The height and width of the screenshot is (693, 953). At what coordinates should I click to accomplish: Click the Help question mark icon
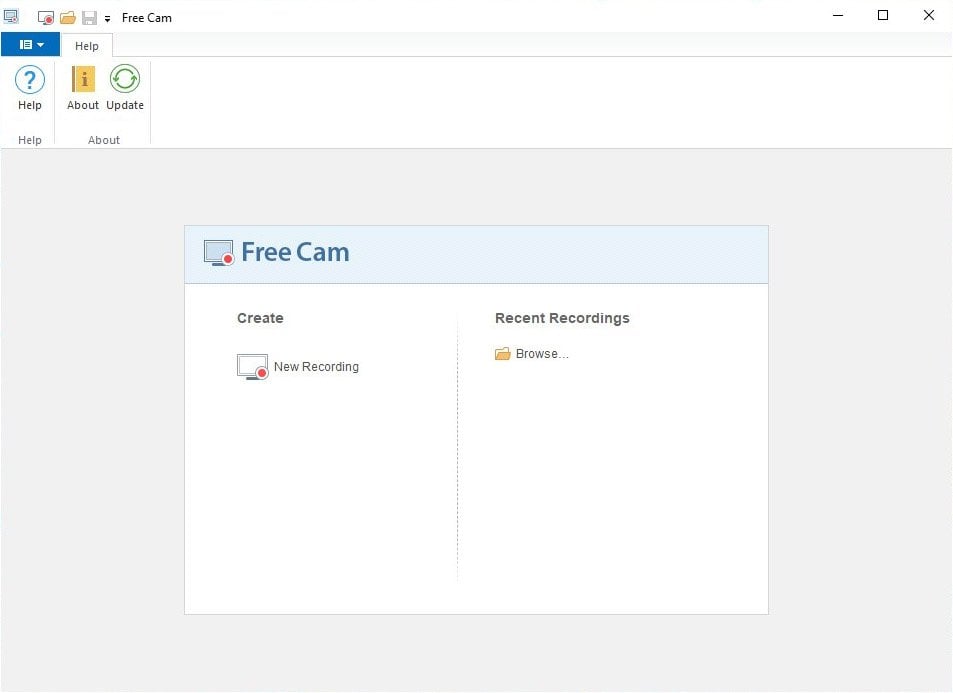tap(30, 80)
